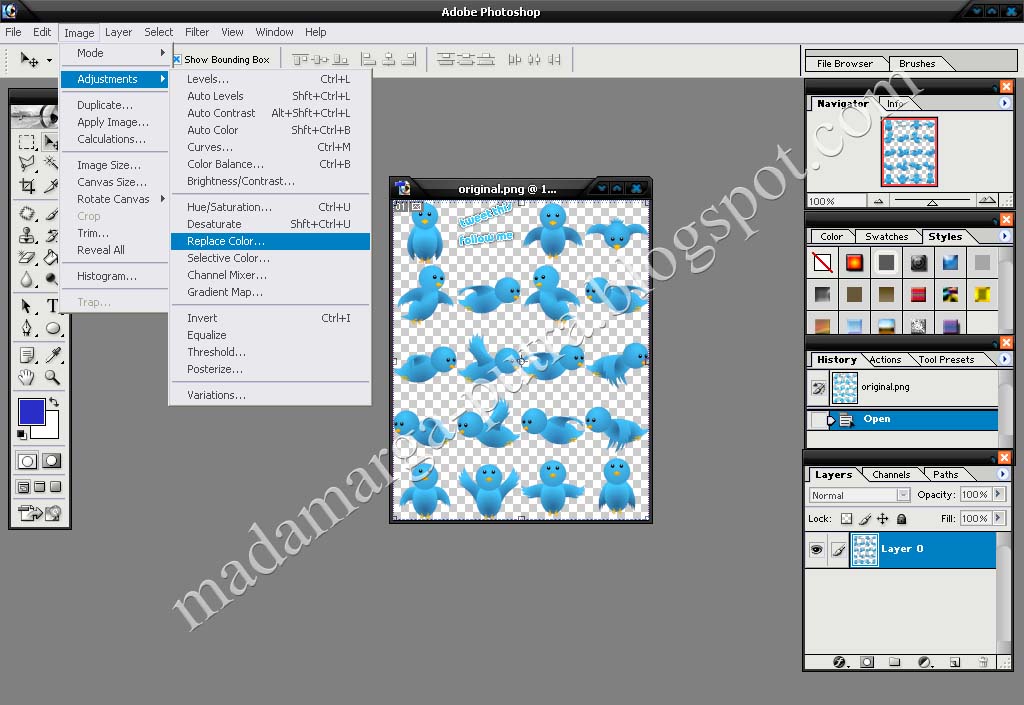This screenshot has height=705, width=1024.
Task: Select the Type tool
Action: pos(51,306)
